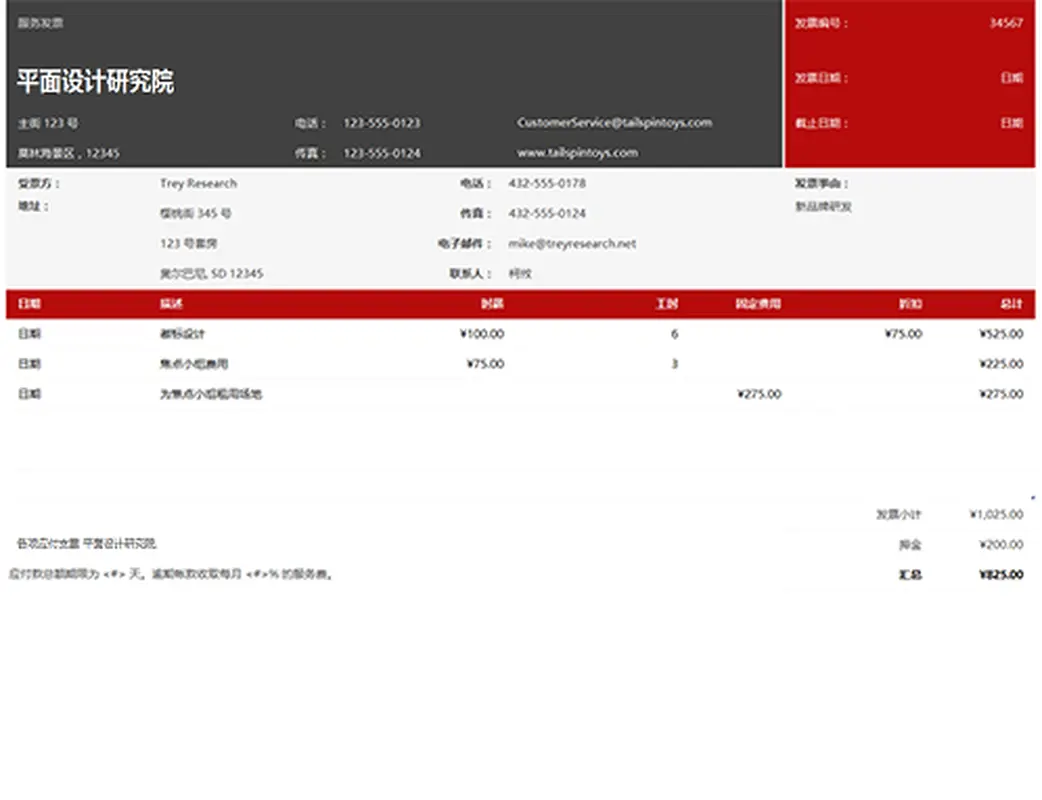This screenshot has height=800, width=1042.
Task: Click the 工时 column header
Action: (666, 304)
